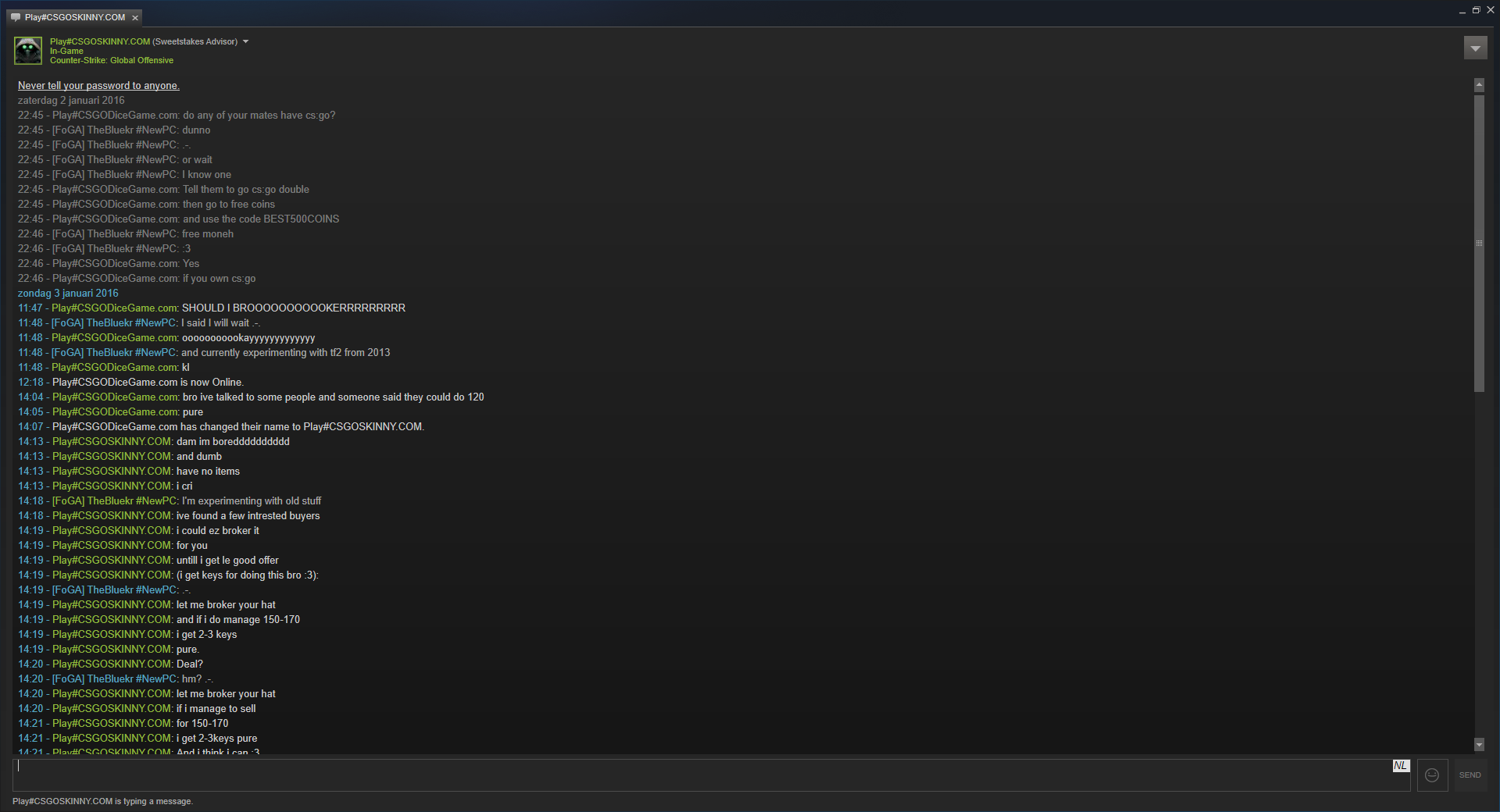Open the emoticon picker smiley button

1432,775
